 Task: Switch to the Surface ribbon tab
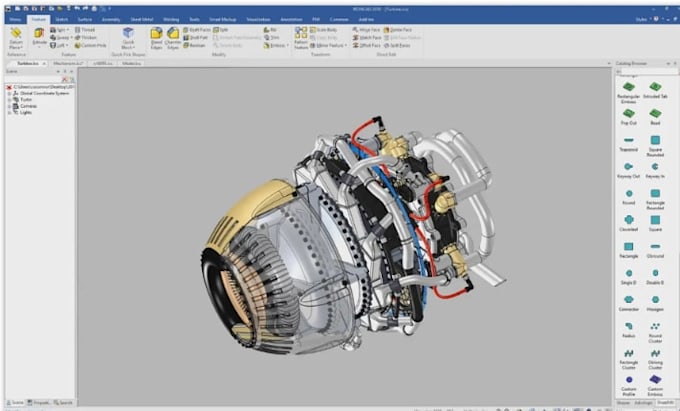85,20
